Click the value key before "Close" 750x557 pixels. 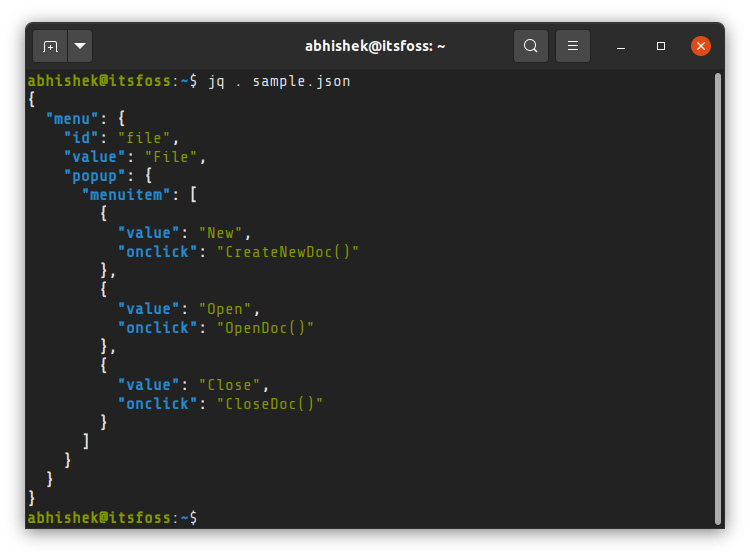[x=148, y=385]
